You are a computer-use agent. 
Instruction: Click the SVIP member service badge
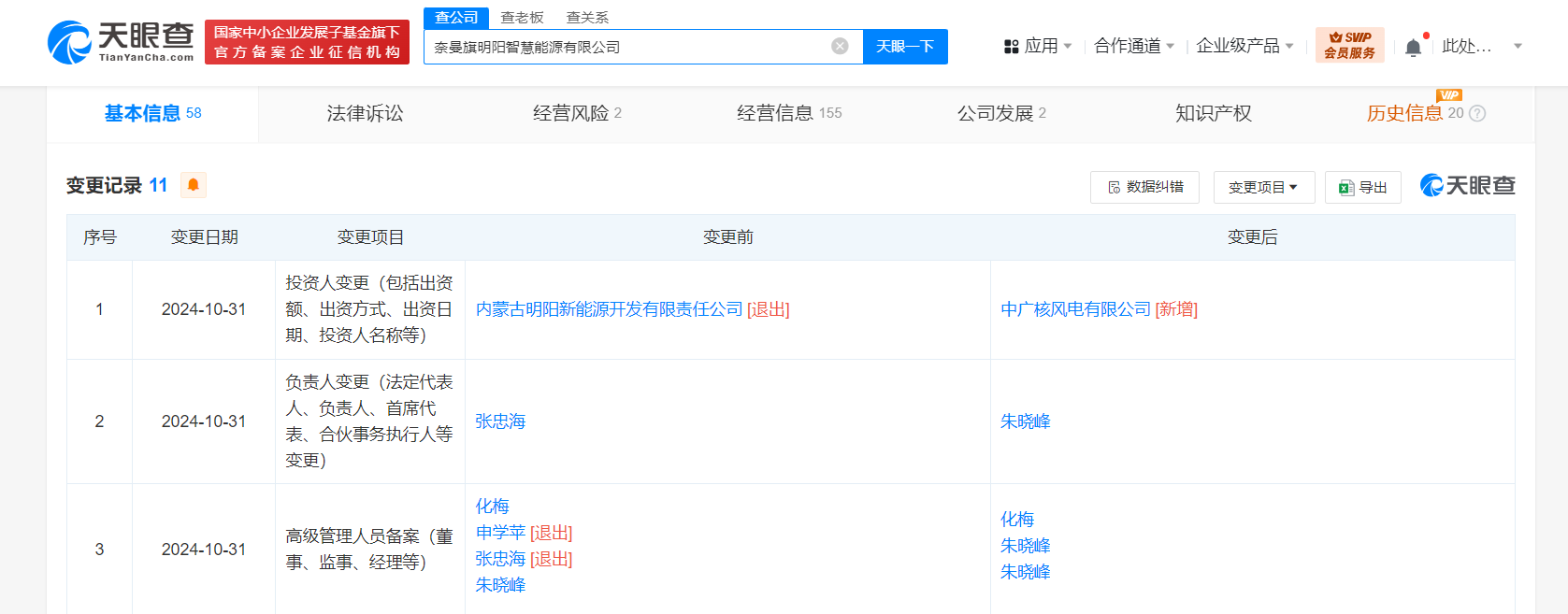click(1349, 45)
